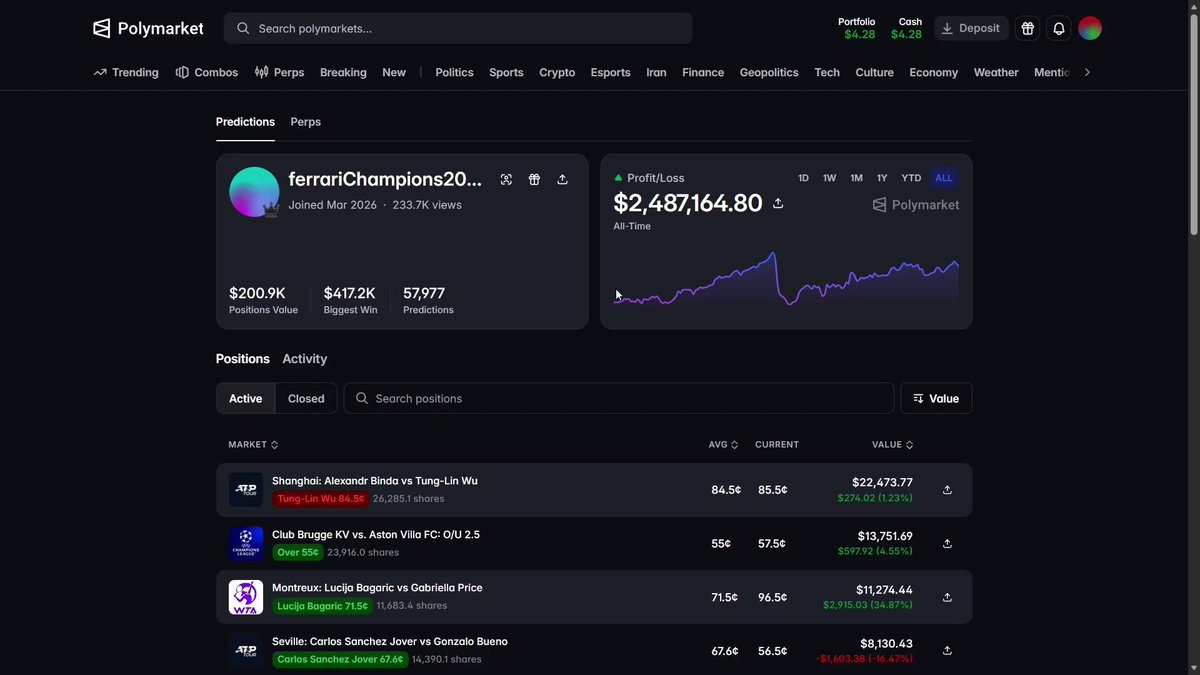Click the Champions League market thumbnail
Viewport: 1200px width, 675px height.
pos(246,544)
